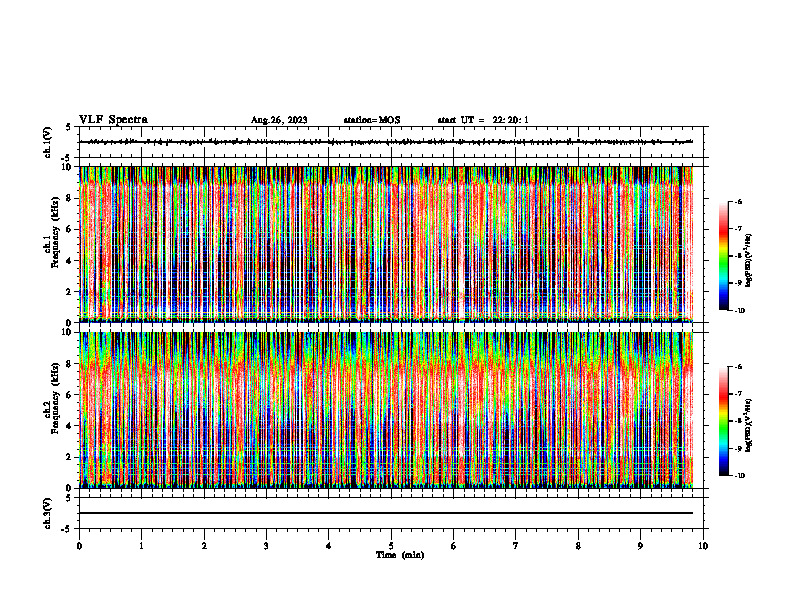This screenshot has width=792, height=612.
Task: Click the ch.1 color bar unit label
Action: coord(749,260)
